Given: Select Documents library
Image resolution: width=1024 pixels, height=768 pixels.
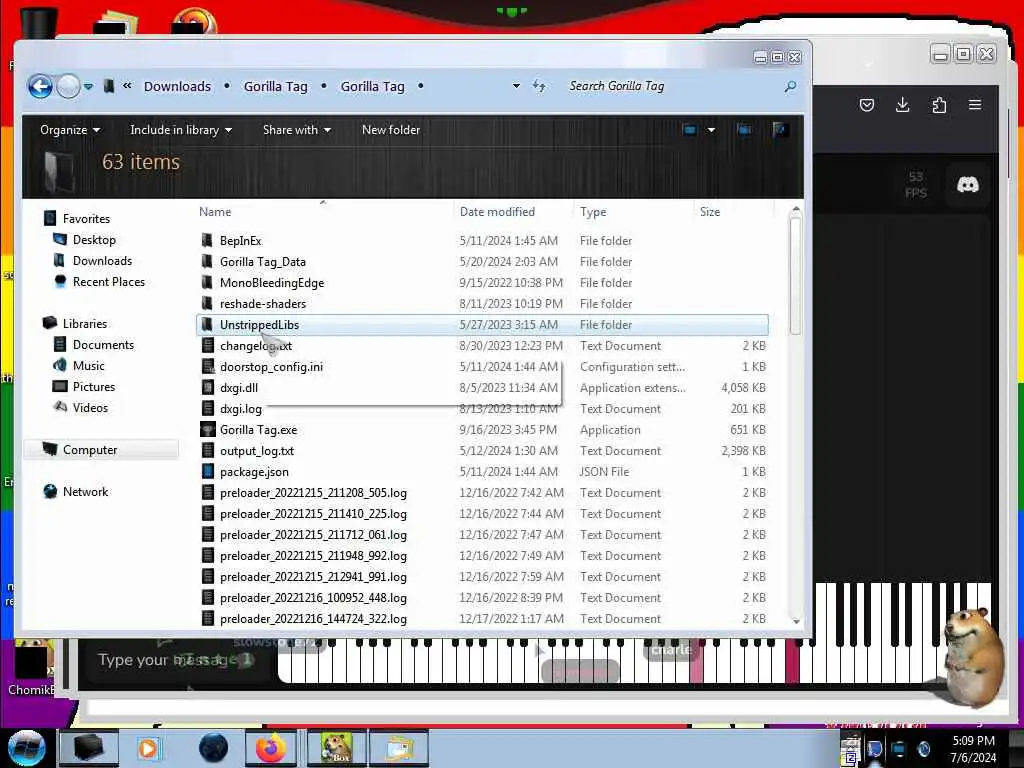Looking at the screenshot, I should pyautogui.click(x=103, y=344).
